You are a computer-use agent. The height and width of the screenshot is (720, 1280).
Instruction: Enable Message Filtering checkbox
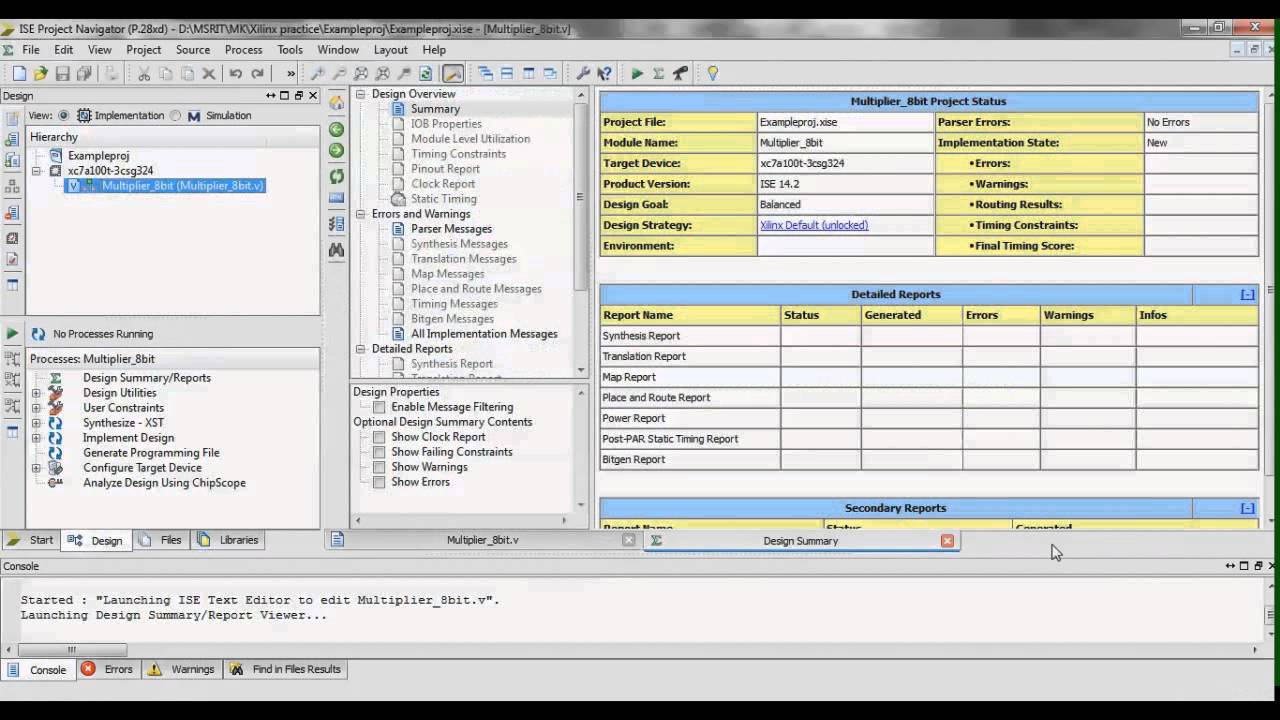pyautogui.click(x=379, y=407)
